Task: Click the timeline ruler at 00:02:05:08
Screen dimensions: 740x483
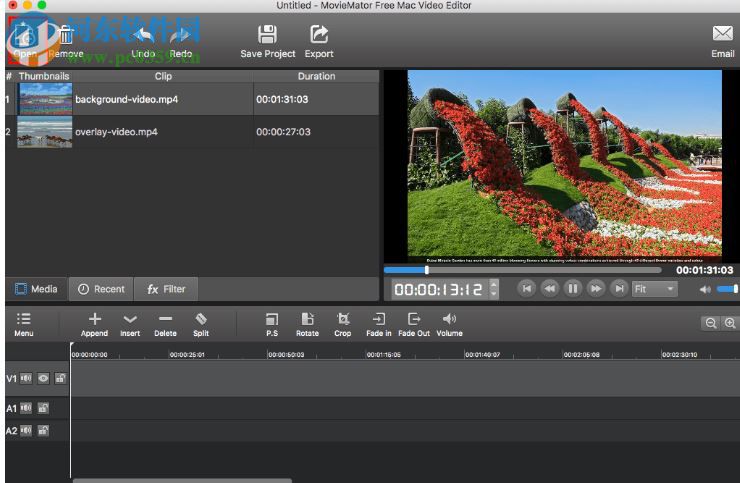Action: tap(581, 355)
